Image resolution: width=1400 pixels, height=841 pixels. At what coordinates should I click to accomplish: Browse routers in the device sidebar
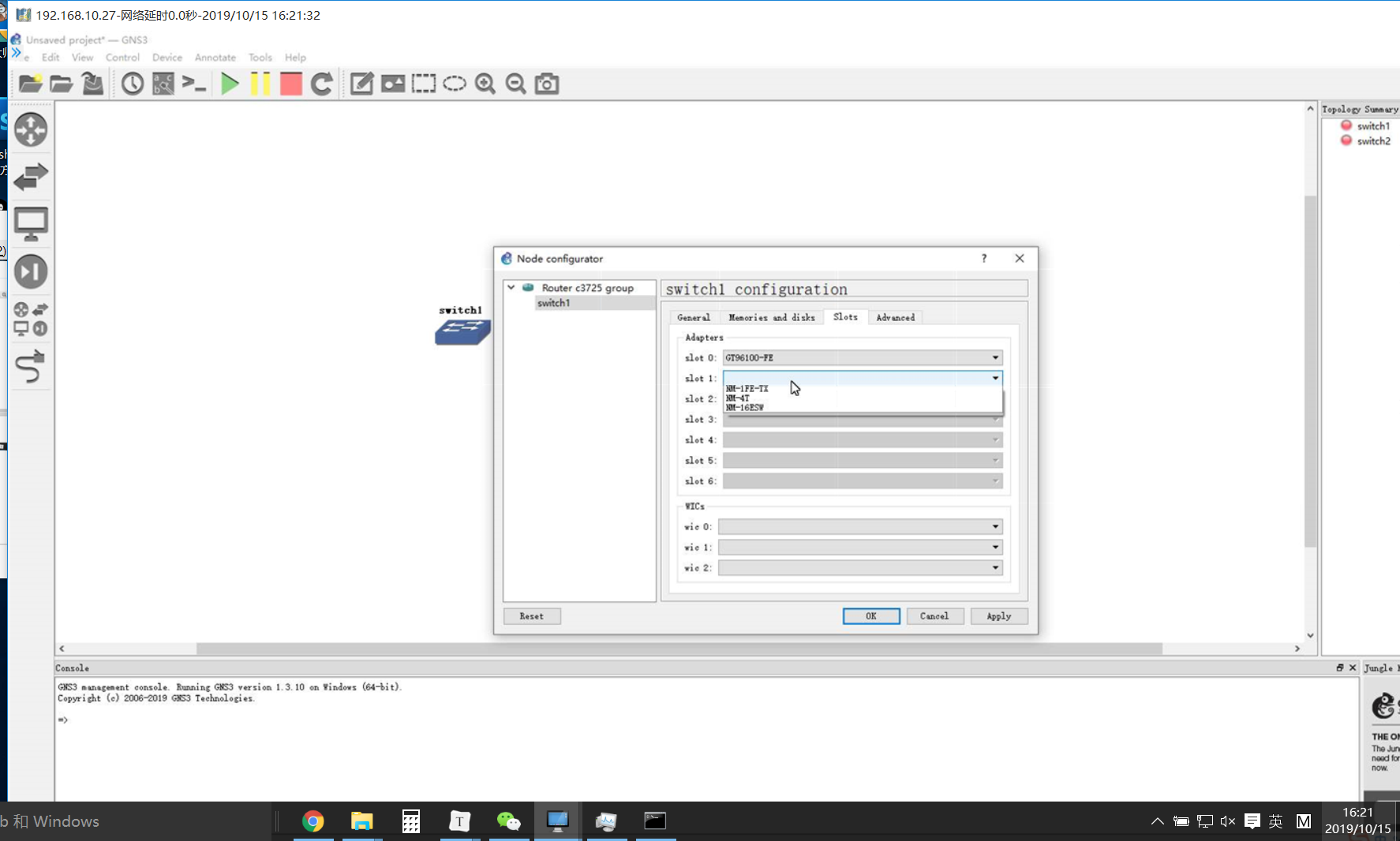pos(31,130)
